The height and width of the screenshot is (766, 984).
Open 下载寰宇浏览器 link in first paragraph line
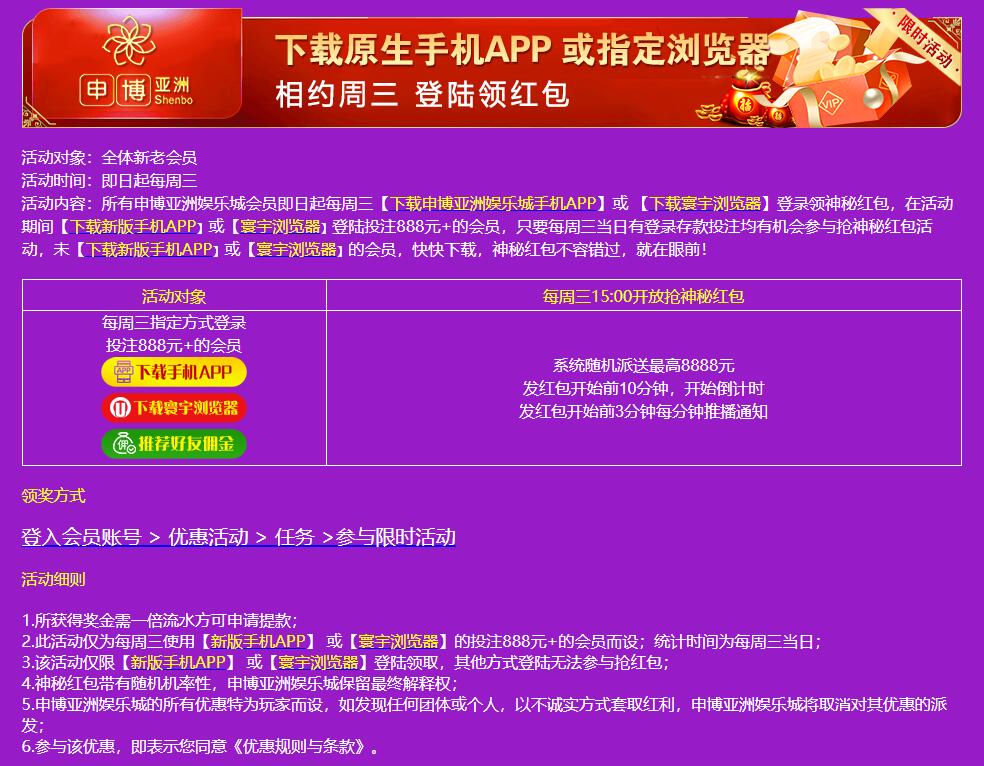point(705,203)
